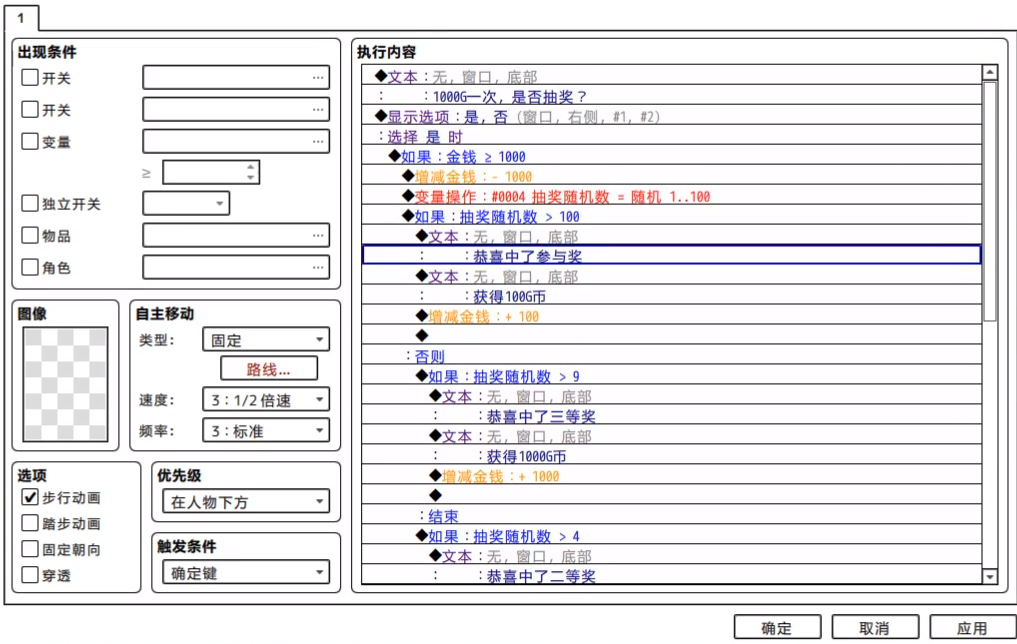Screen dimensions: 1017x644
Task: Expand the 类型 dropdown showing 固定
Action: (x=266, y=340)
